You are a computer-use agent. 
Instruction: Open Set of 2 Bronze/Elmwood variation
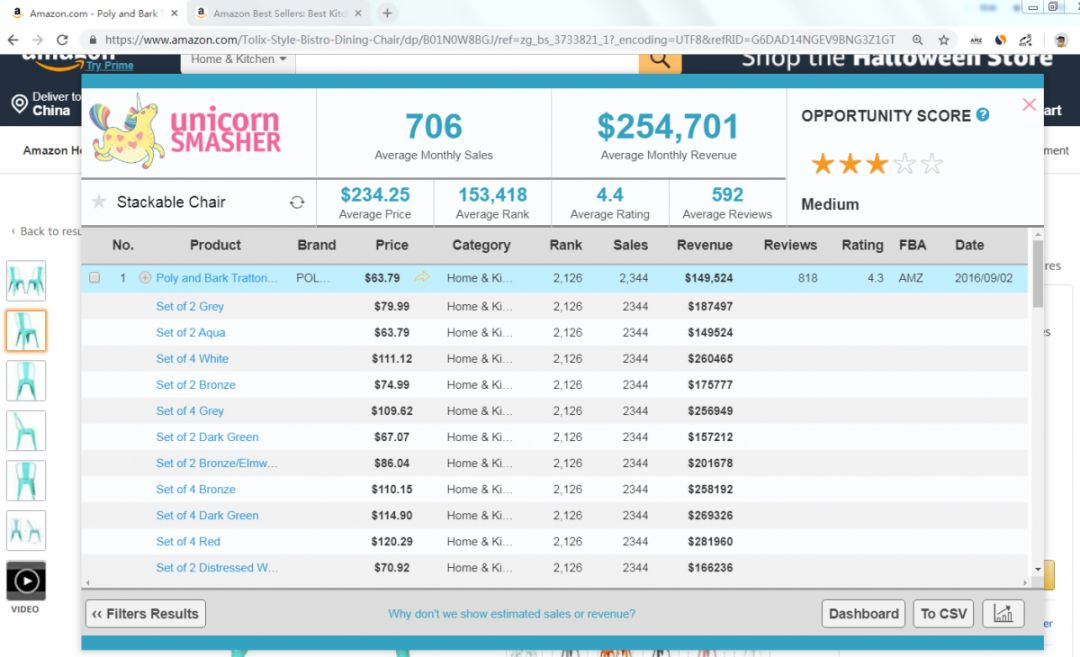point(216,463)
